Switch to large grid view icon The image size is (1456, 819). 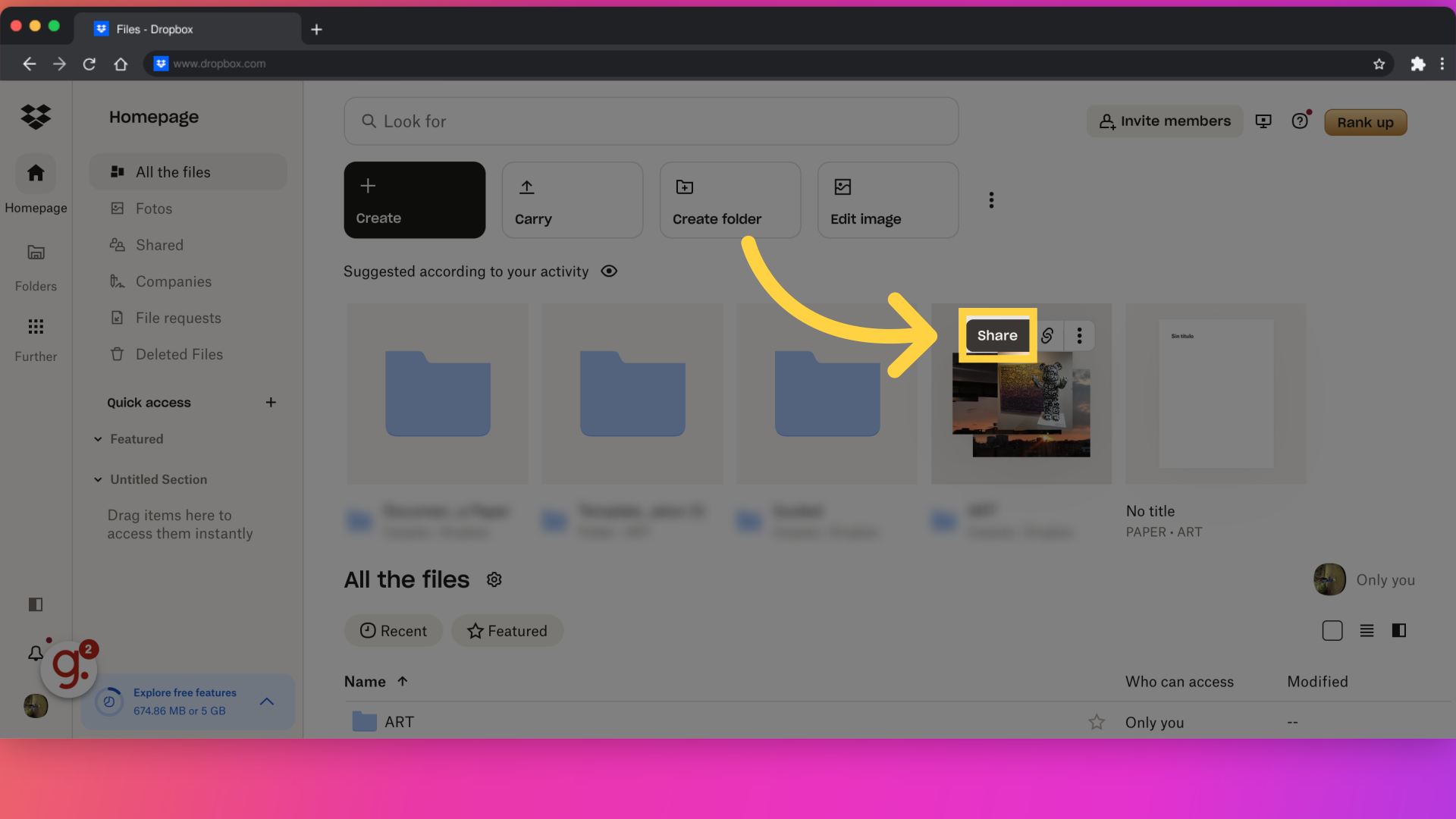[x=1332, y=631]
